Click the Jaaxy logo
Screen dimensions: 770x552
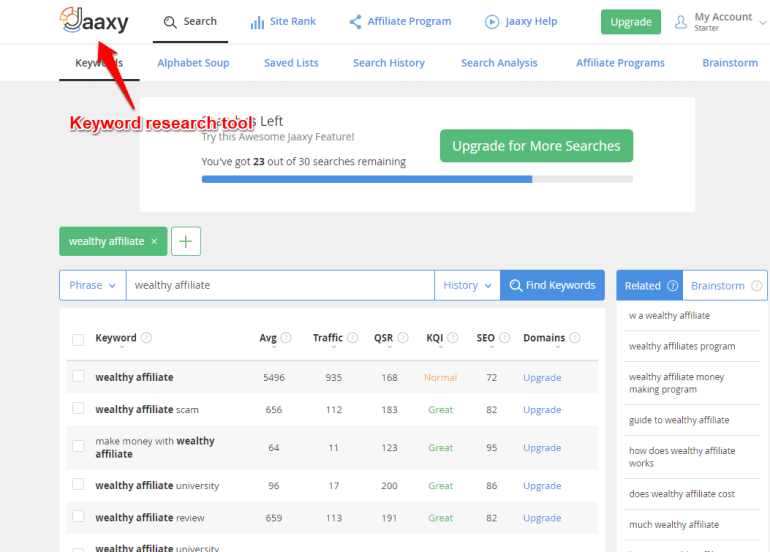click(94, 20)
